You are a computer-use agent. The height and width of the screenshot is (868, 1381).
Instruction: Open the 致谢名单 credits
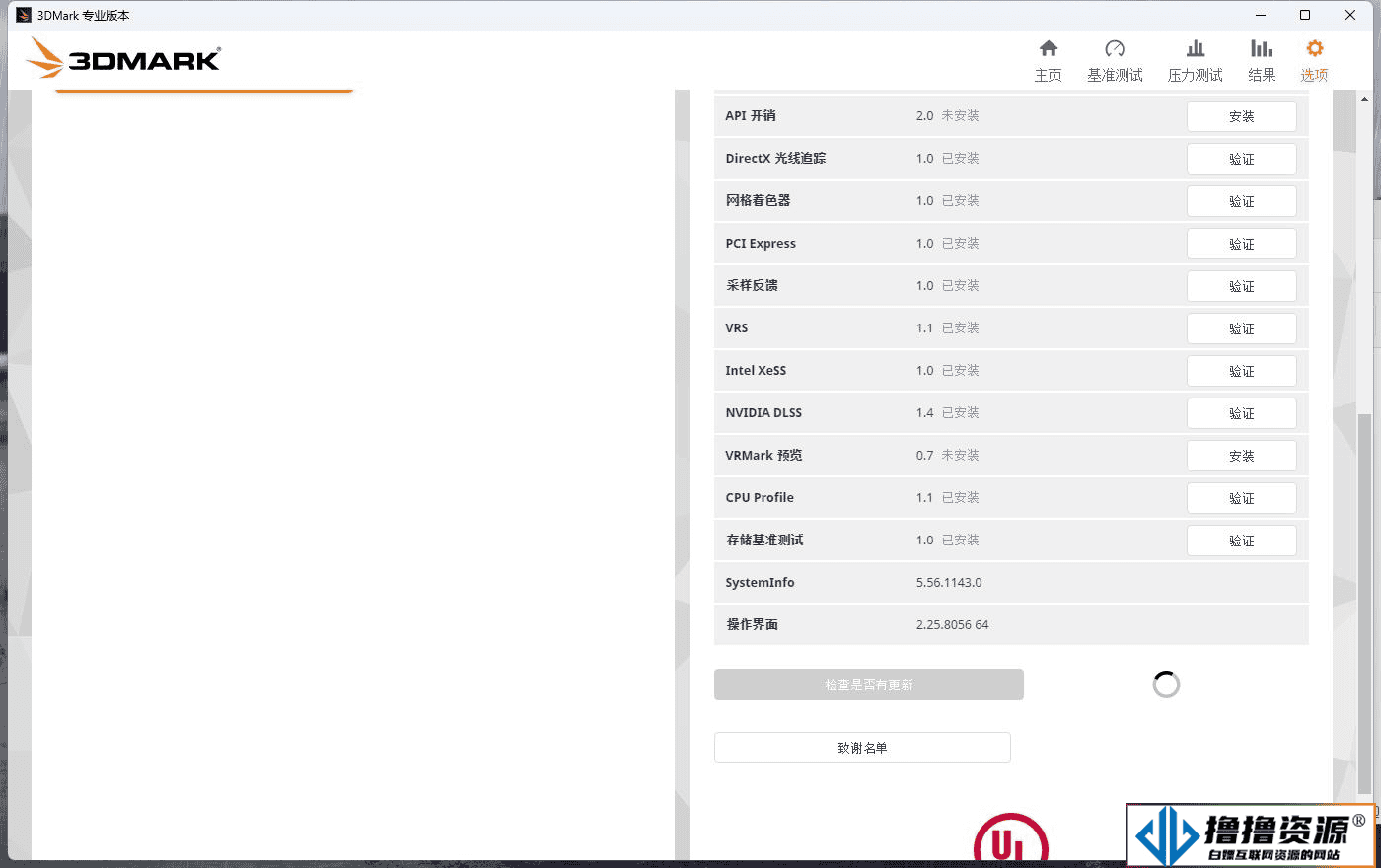click(x=862, y=748)
